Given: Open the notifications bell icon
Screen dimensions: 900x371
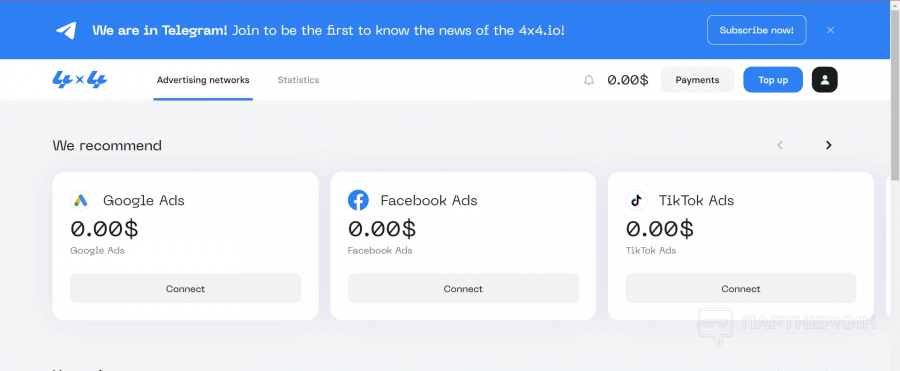Looking at the screenshot, I should [589, 80].
